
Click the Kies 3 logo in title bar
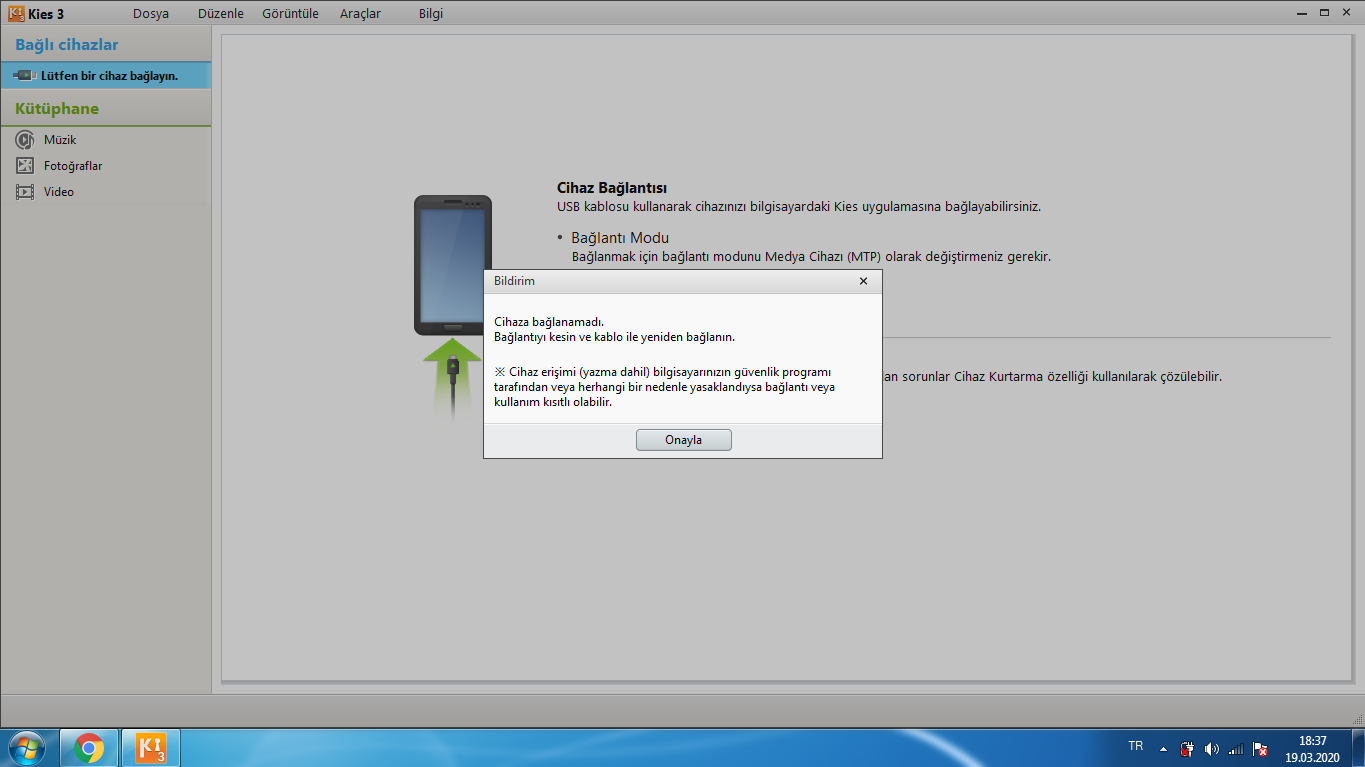(16, 13)
